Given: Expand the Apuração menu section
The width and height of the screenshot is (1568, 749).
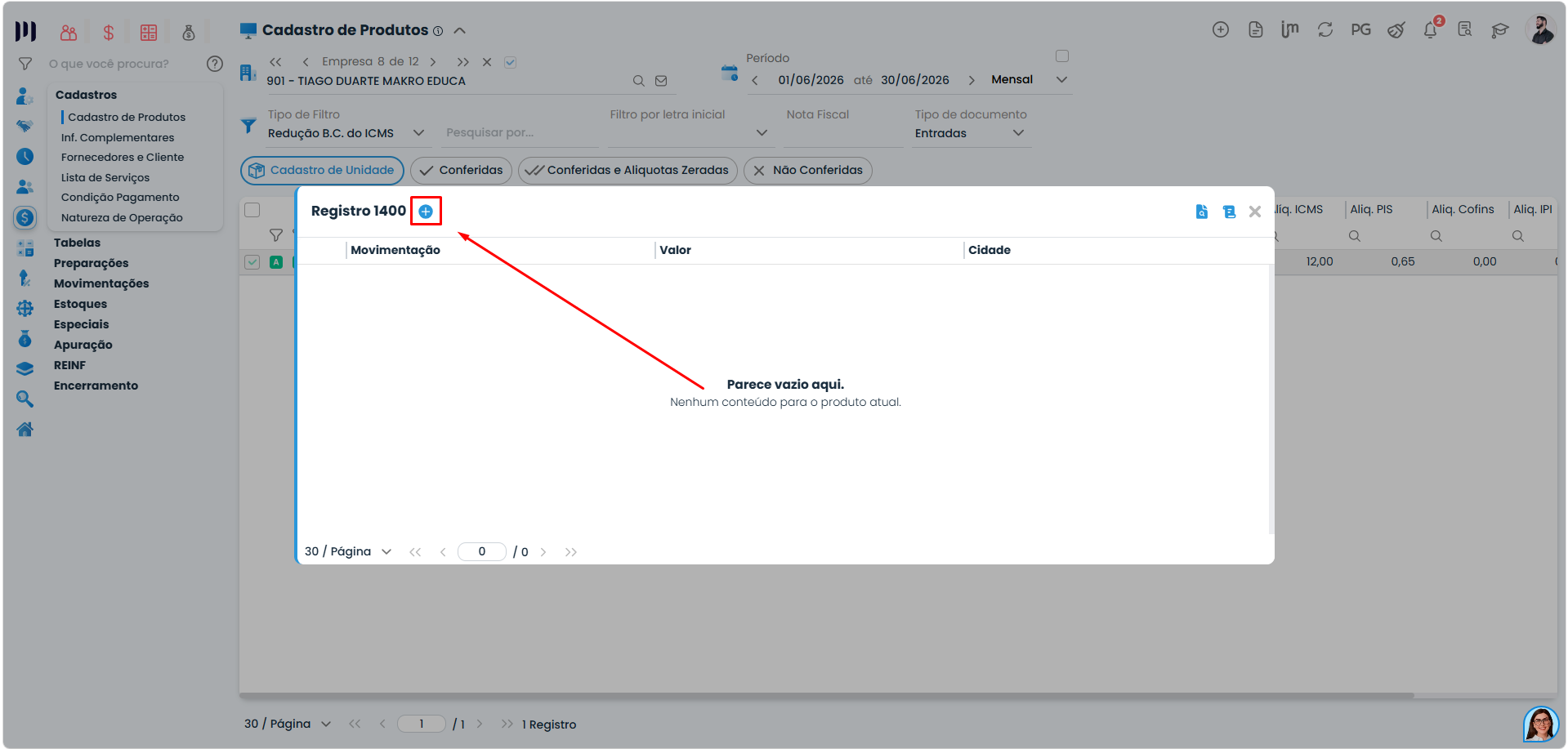Looking at the screenshot, I should point(83,345).
